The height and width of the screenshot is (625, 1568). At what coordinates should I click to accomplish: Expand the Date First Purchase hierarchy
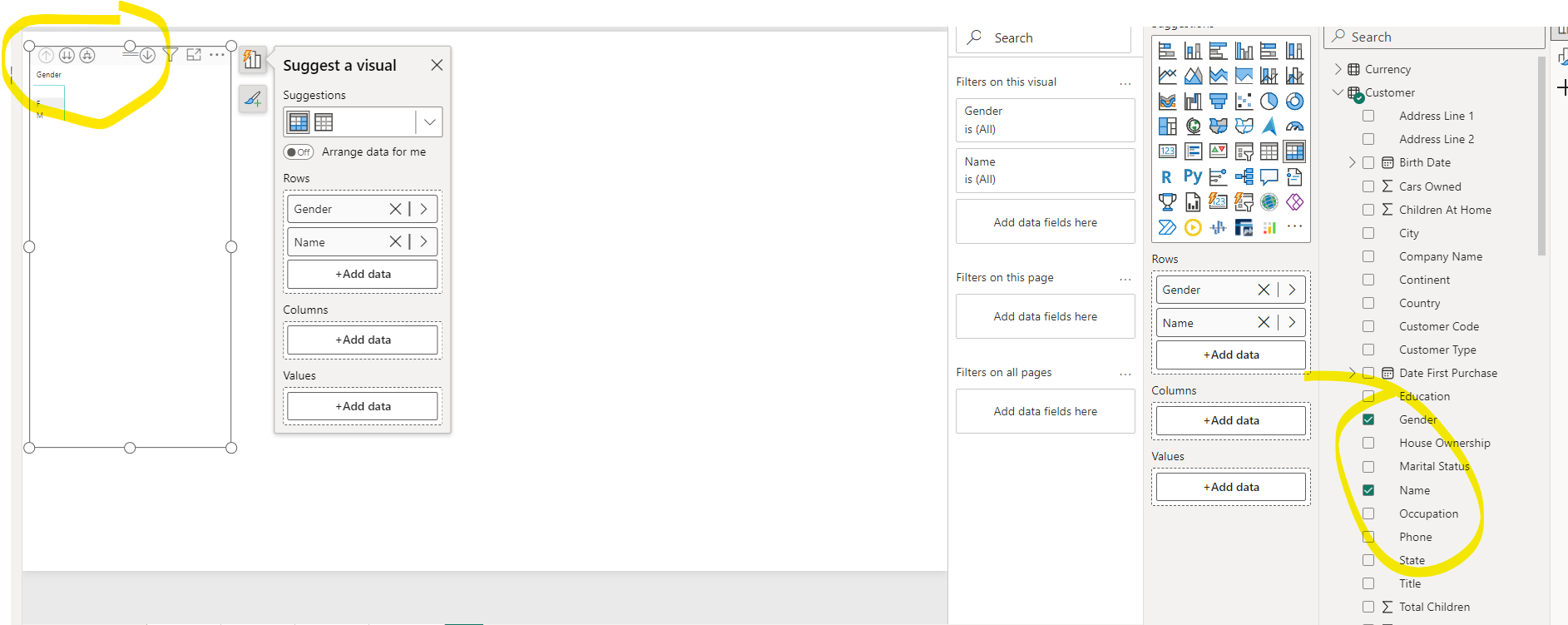(x=1353, y=373)
